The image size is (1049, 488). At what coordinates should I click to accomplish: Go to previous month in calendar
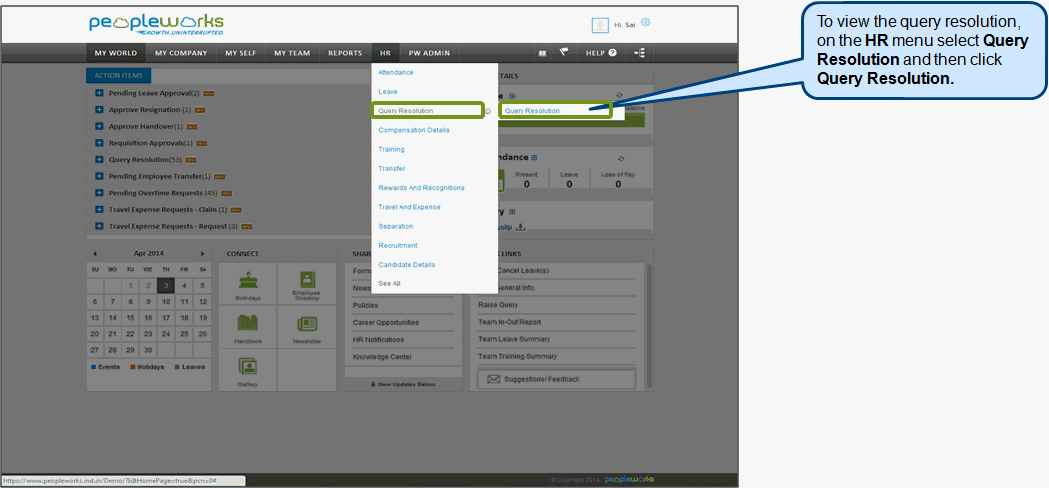click(x=94, y=254)
